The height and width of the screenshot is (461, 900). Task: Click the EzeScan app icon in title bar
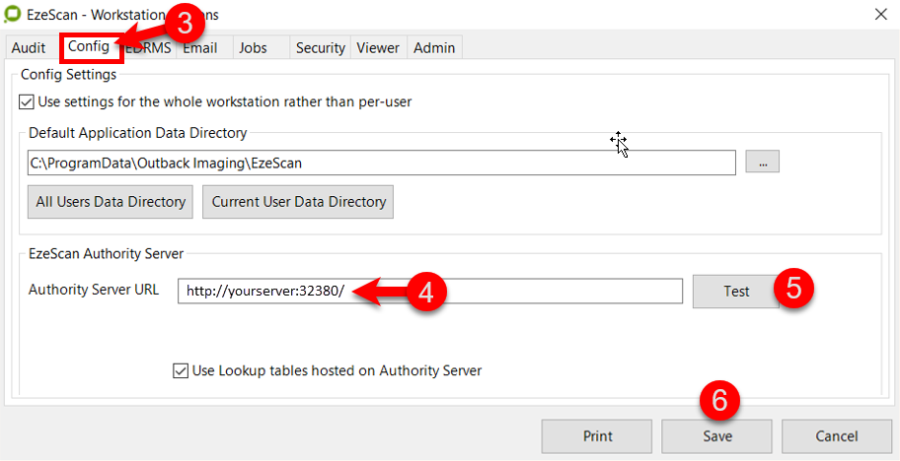point(15,15)
